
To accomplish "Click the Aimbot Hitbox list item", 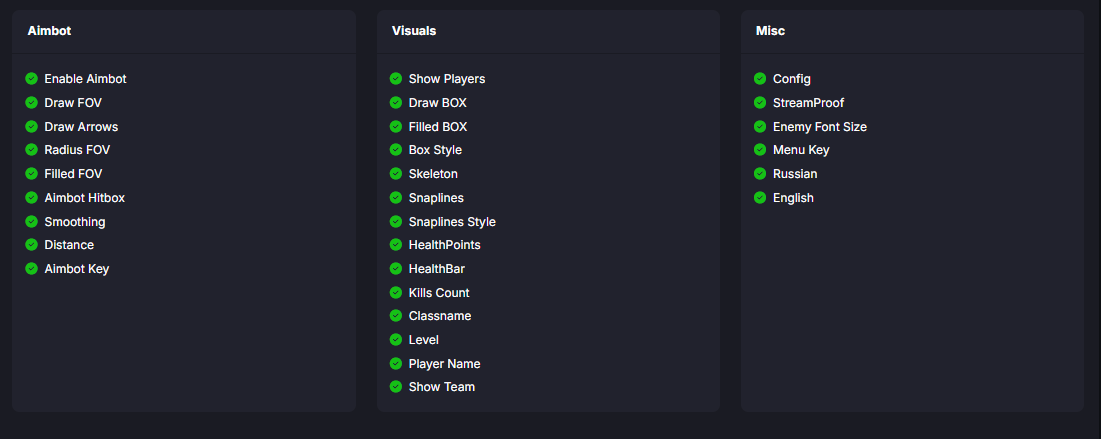I will click(x=85, y=198).
